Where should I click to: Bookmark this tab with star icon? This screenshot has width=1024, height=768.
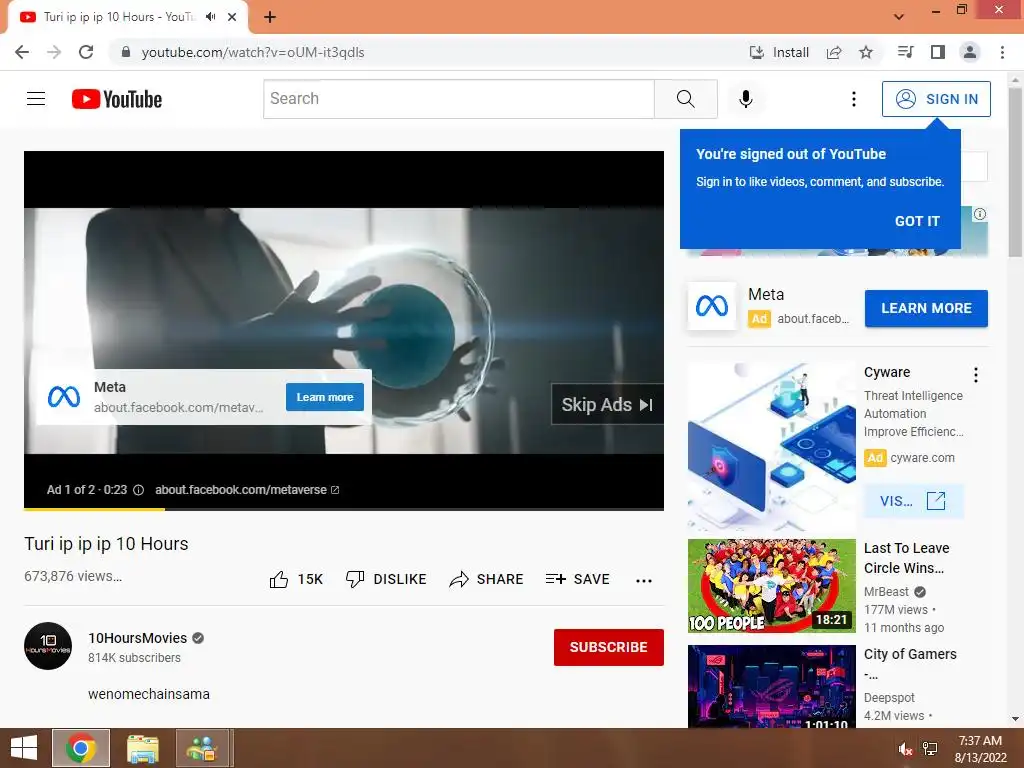coord(866,52)
